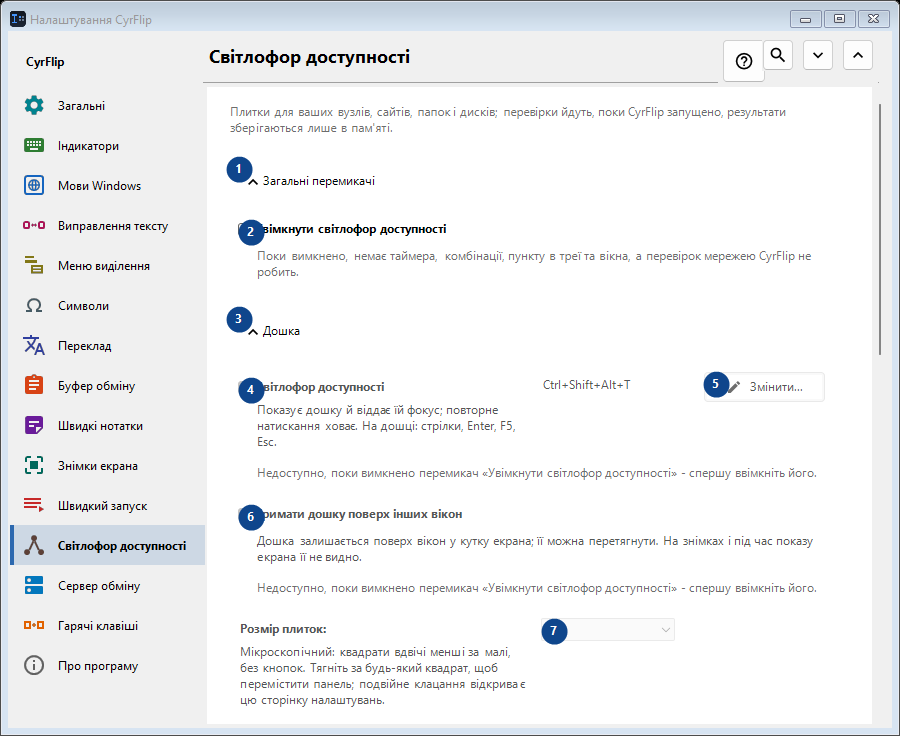Click the Меню виділення icon in sidebar

pyautogui.click(x=34, y=265)
